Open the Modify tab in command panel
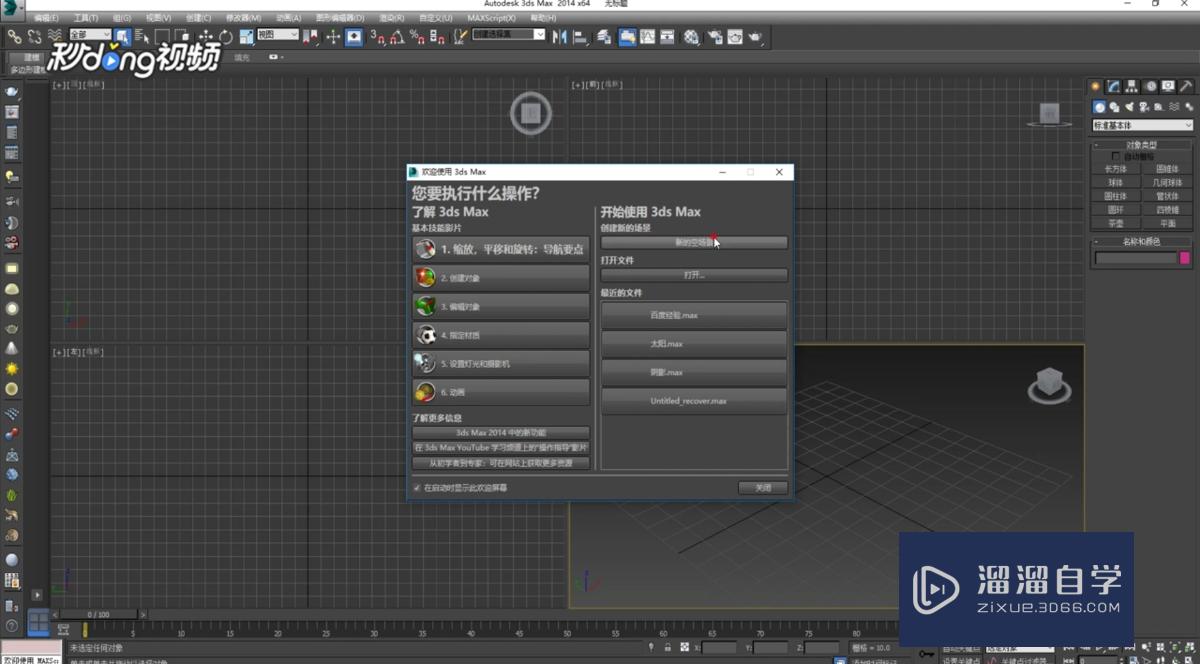The image size is (1200, 664). tap(1113, 87)
